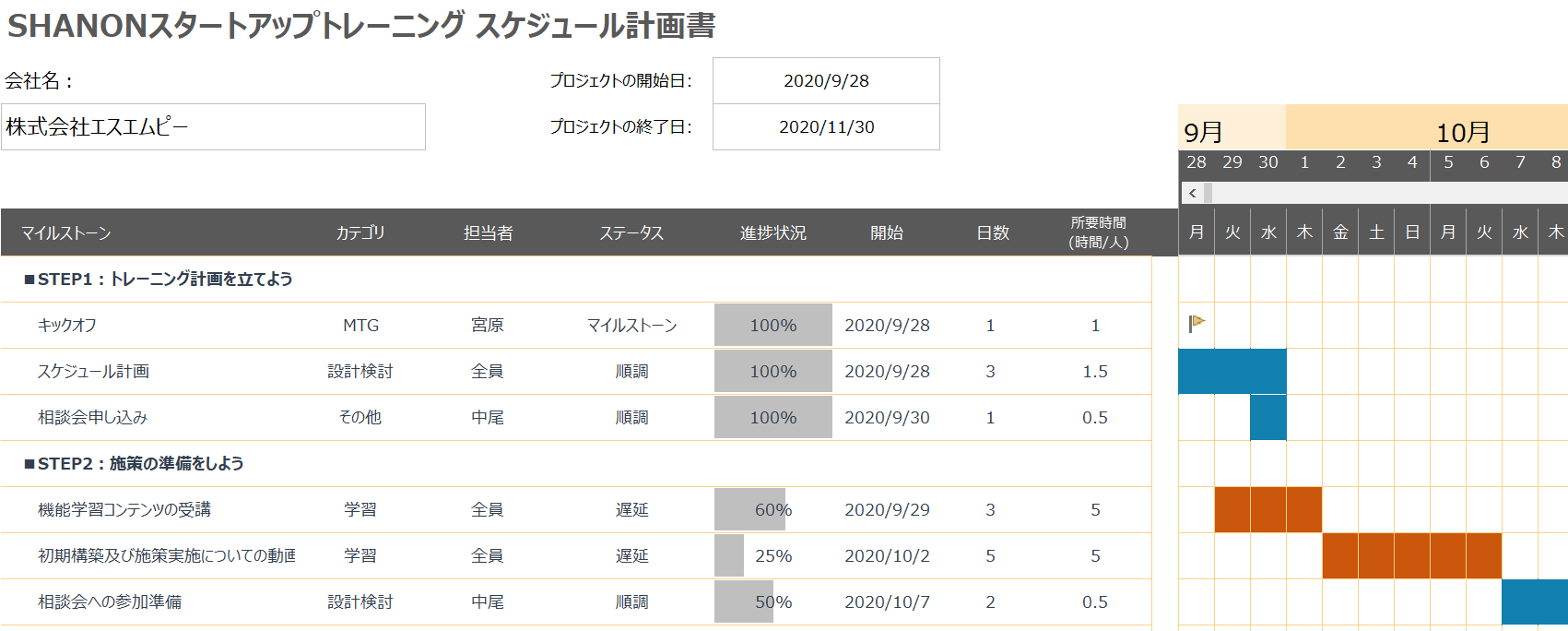Screen dimensions: 1568x631
Task: Click the blue Gantt bar for 相談会への参加準備
Action: [x=1535, y=601]
